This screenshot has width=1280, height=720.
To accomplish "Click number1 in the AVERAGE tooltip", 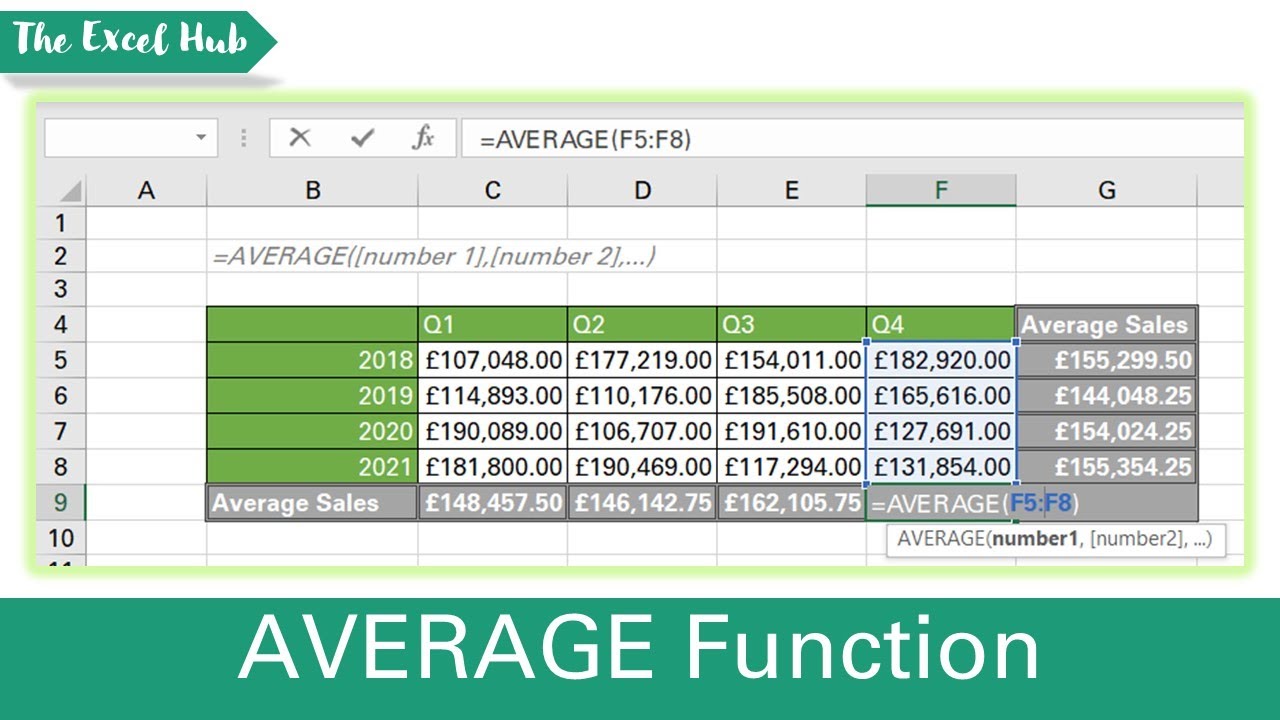I will tap(1034, 539).
